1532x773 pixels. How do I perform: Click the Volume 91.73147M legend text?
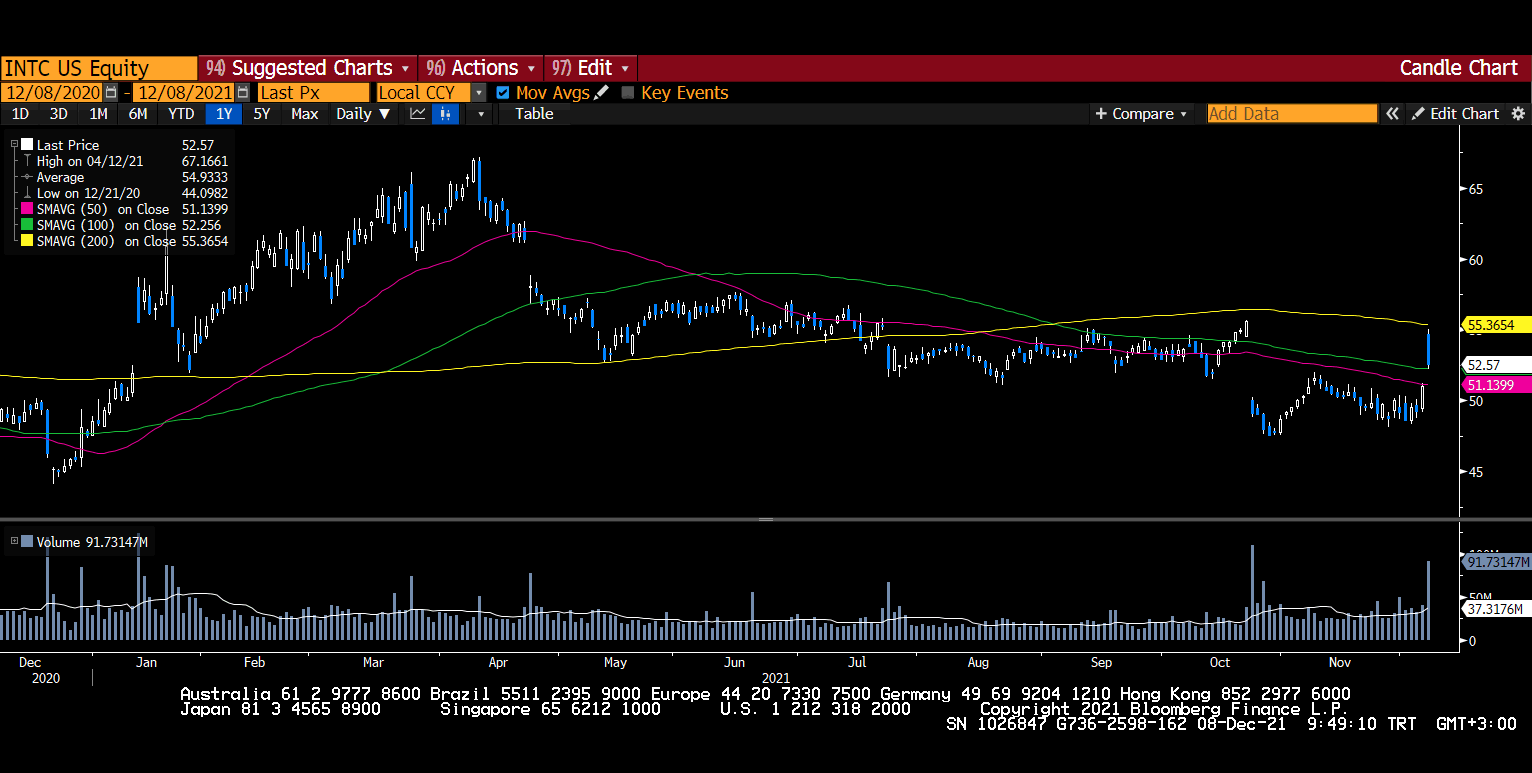pos(92,542)
